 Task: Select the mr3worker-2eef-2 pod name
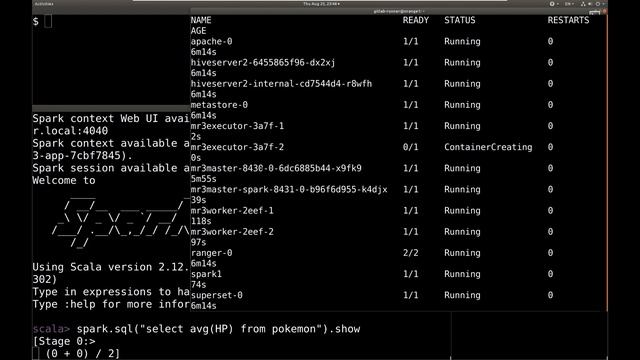coord(232,232)
